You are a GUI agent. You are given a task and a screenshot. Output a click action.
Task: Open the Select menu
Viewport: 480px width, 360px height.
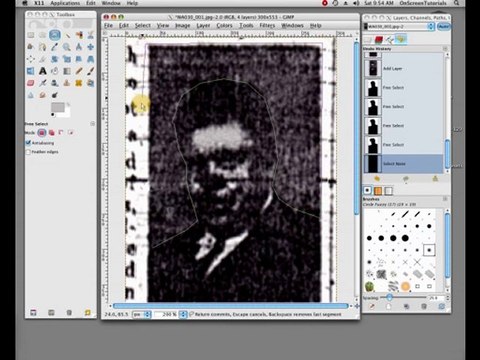tap(143, 25)
